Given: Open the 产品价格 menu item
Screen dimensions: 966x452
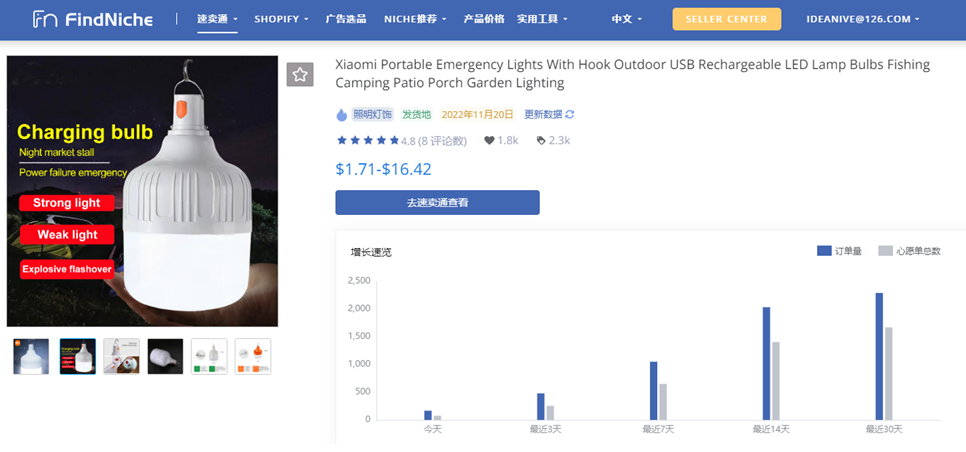Looking at the screenshot, I should point(484,19).
